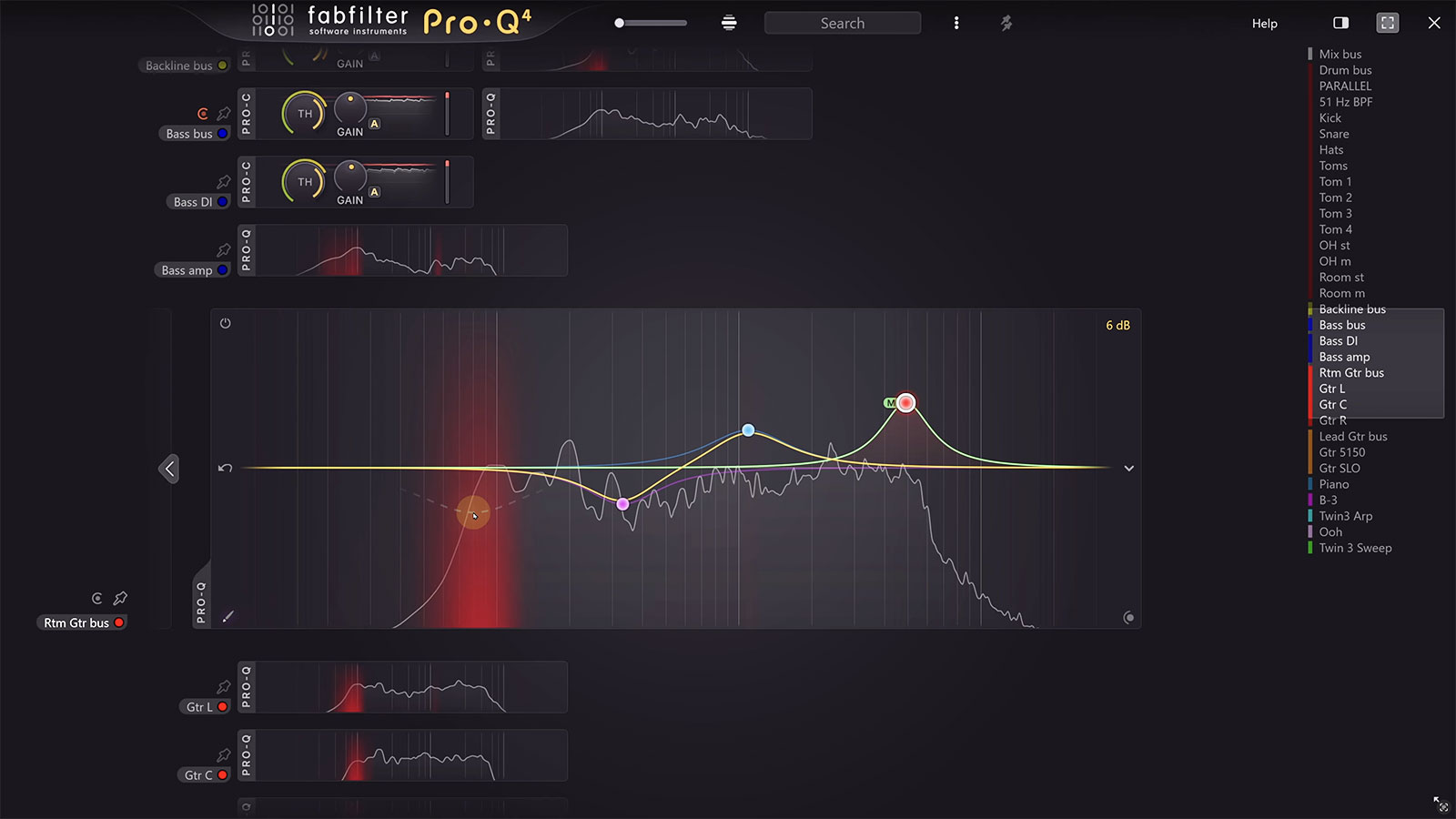Screen dimensions: 1456x819
Task: Jump to 51 Hz BPF in the instance list
Action: [x=1346, y=102]
